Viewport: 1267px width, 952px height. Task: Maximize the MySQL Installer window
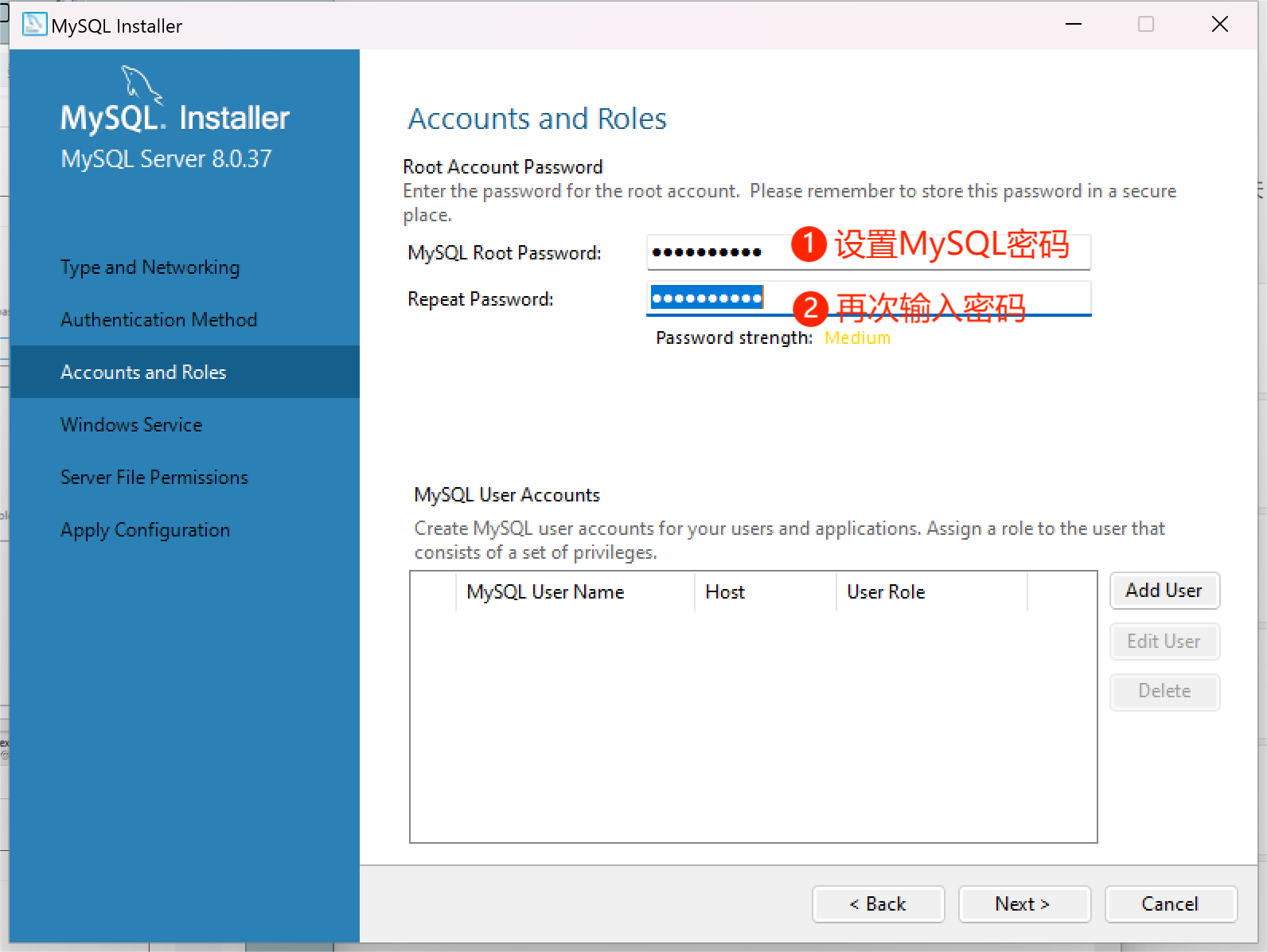[x=1146, y=25]
